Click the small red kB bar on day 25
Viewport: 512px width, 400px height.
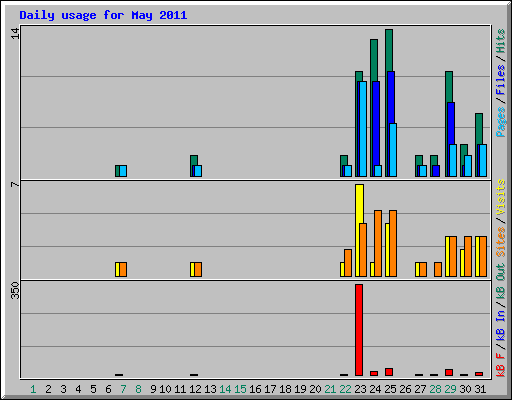(389, 372)
